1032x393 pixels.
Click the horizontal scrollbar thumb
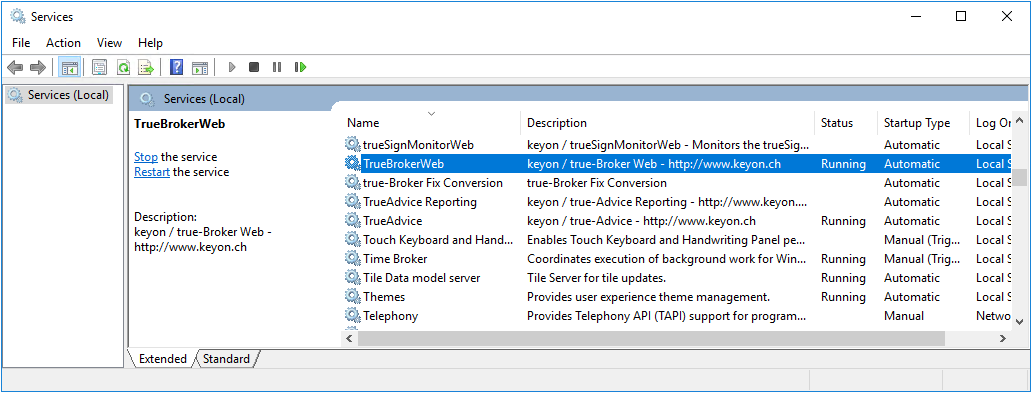tap(651, 338)
